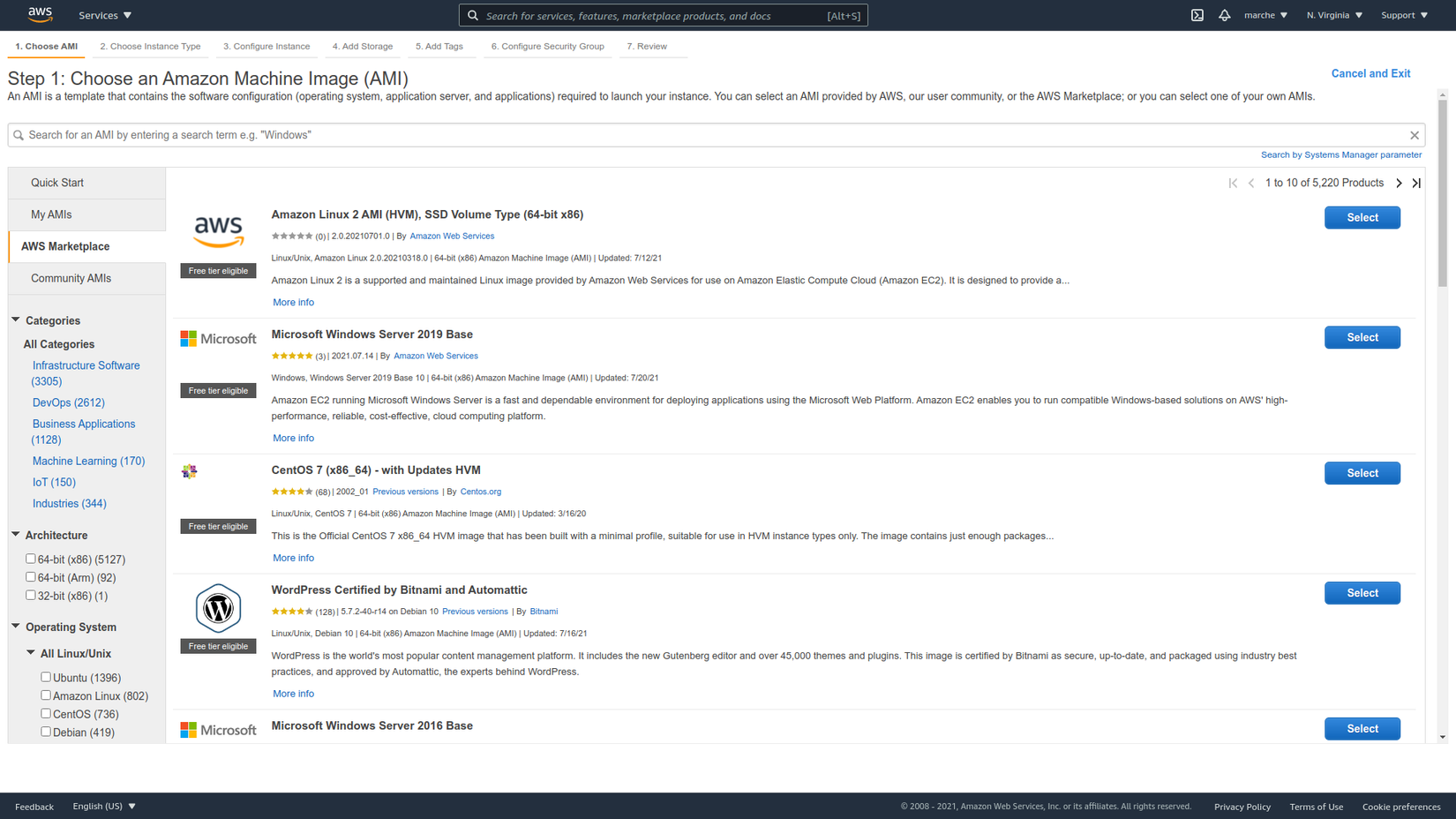This screenshot has width=1456, height=819.
Task: Switch to the Add Tags step
Action: click(x=439, y=46)
